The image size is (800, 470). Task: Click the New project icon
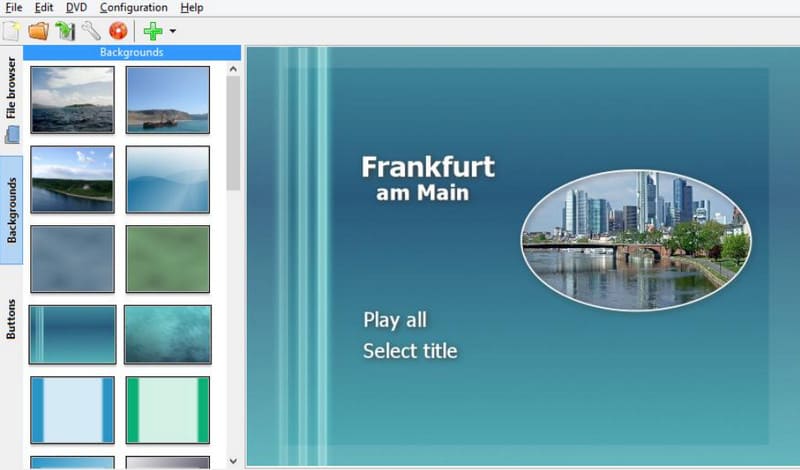point(11,31)
